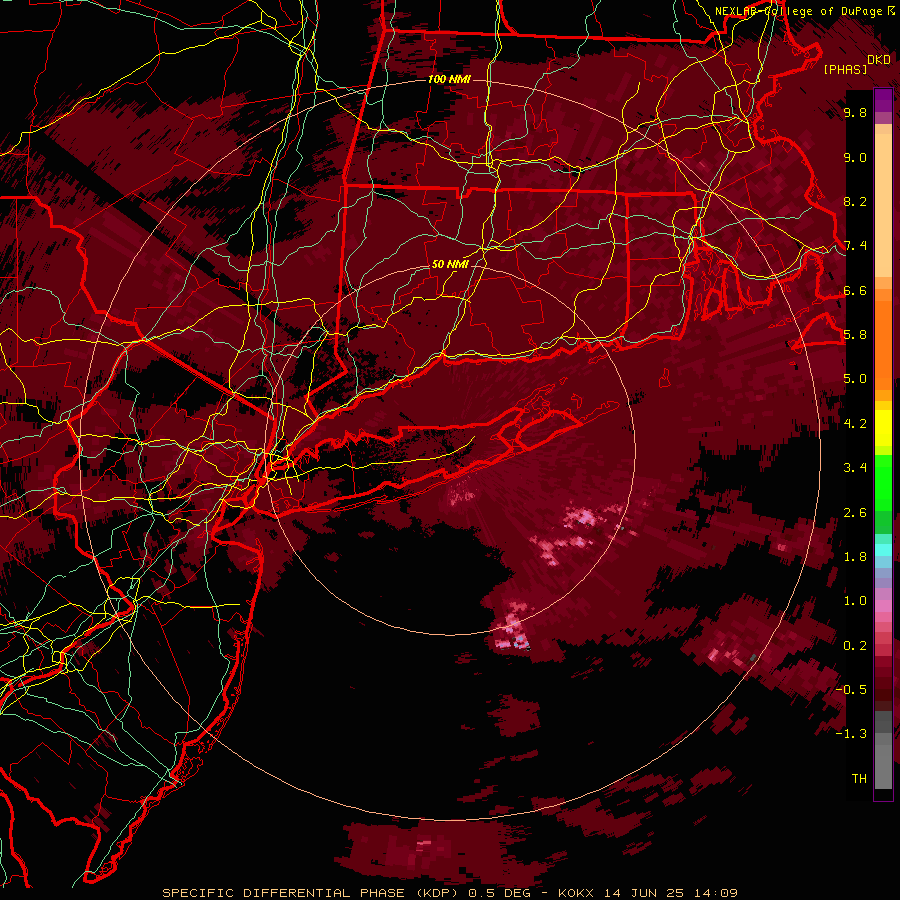Image resolution: width=900 pixels, height=900 pixels.
Task: Click the 14 JUN 25 date text
Action: coord(643,893)
